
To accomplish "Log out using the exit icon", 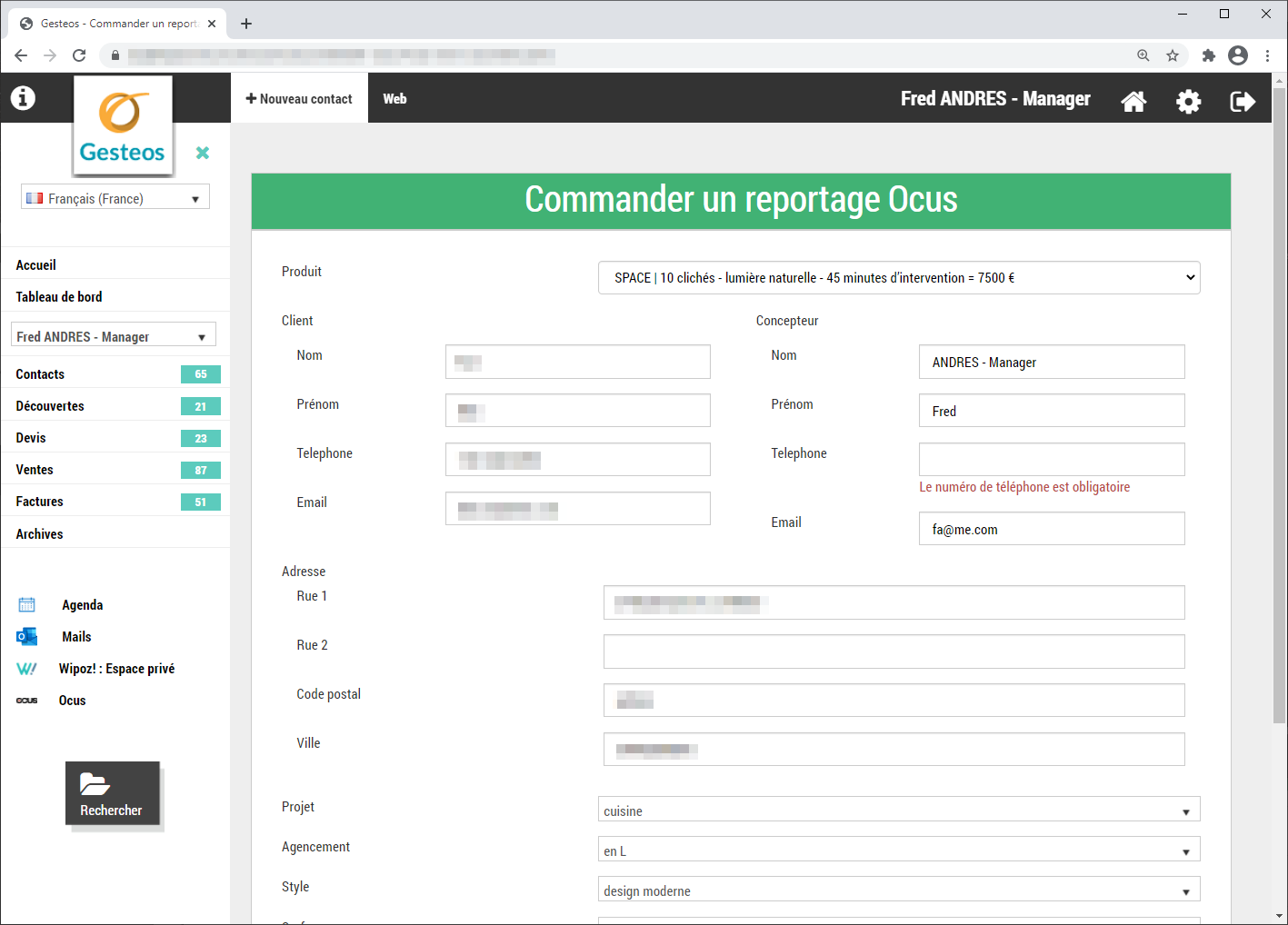I will (1243, 101).
